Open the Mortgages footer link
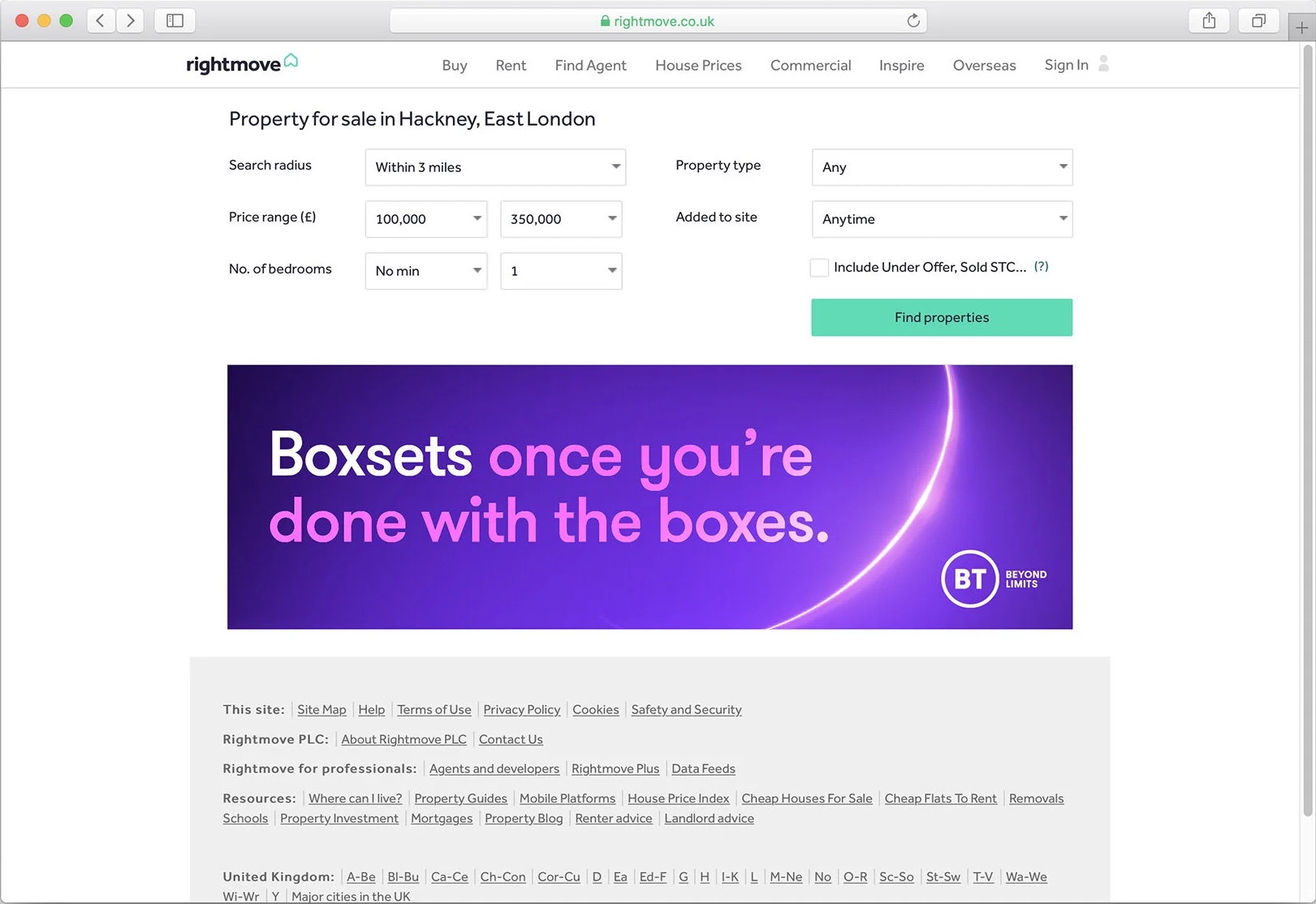The height and width of the screenshot is (904, 1316). tap(441, 818)
